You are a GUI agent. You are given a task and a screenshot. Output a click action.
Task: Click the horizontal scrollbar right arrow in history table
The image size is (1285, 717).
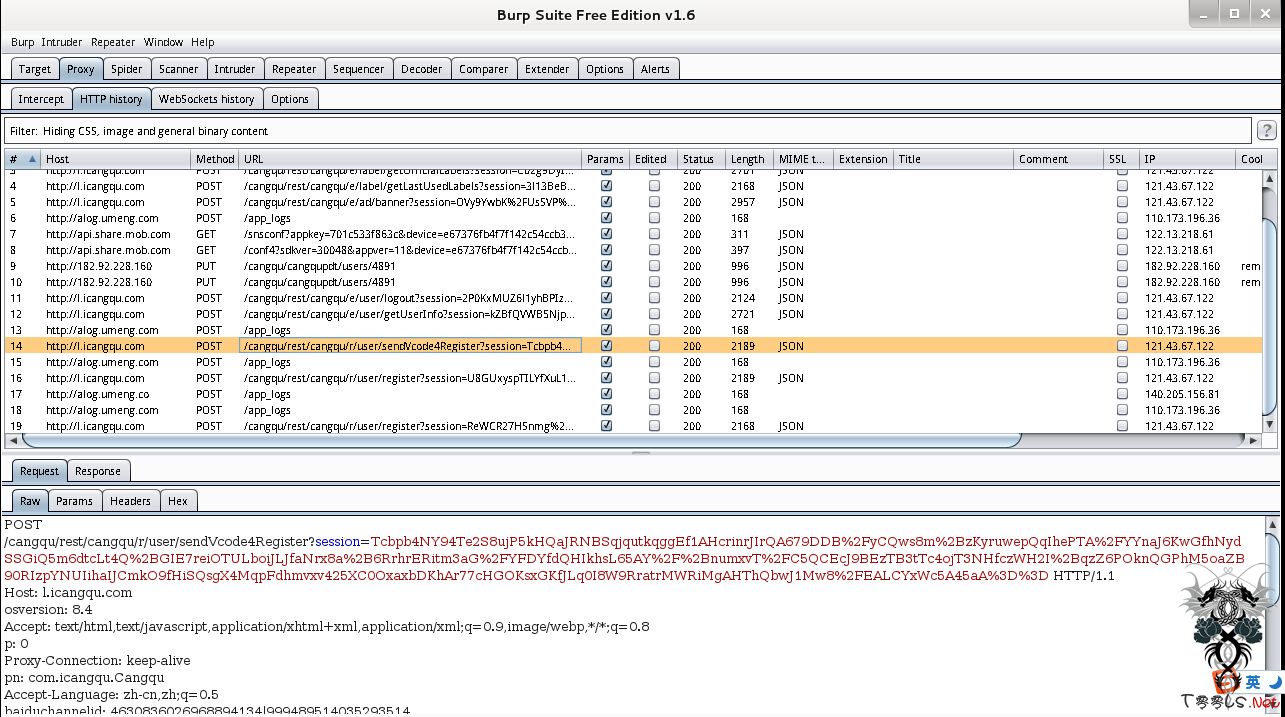click(1254, 440)
